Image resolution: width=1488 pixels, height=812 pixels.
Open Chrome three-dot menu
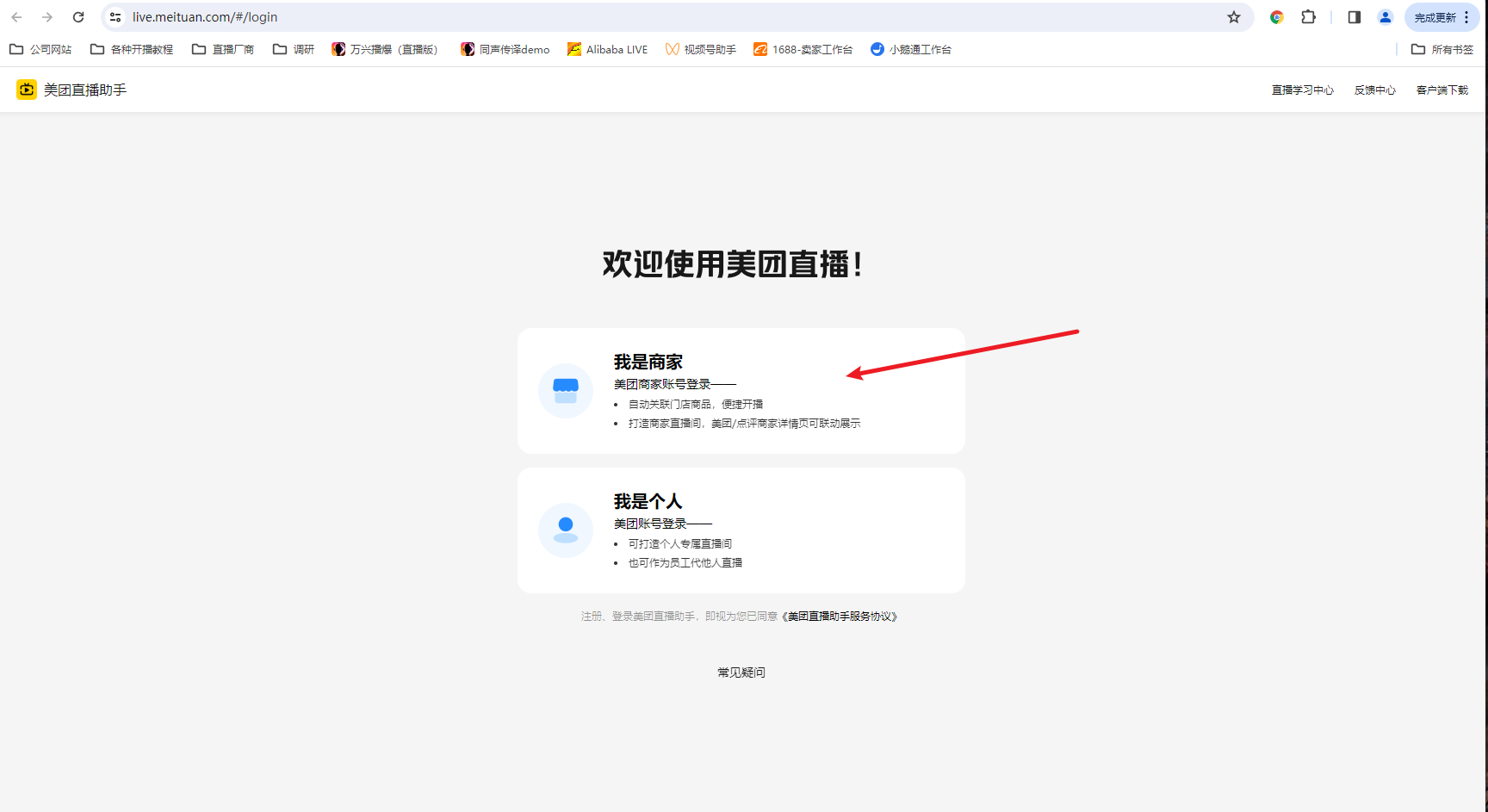point(1466,17)
